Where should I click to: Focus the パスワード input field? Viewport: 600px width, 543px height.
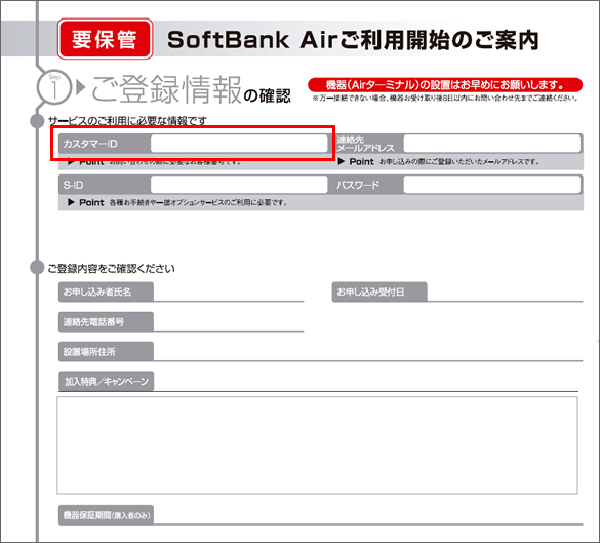click(x=491, y=184)
